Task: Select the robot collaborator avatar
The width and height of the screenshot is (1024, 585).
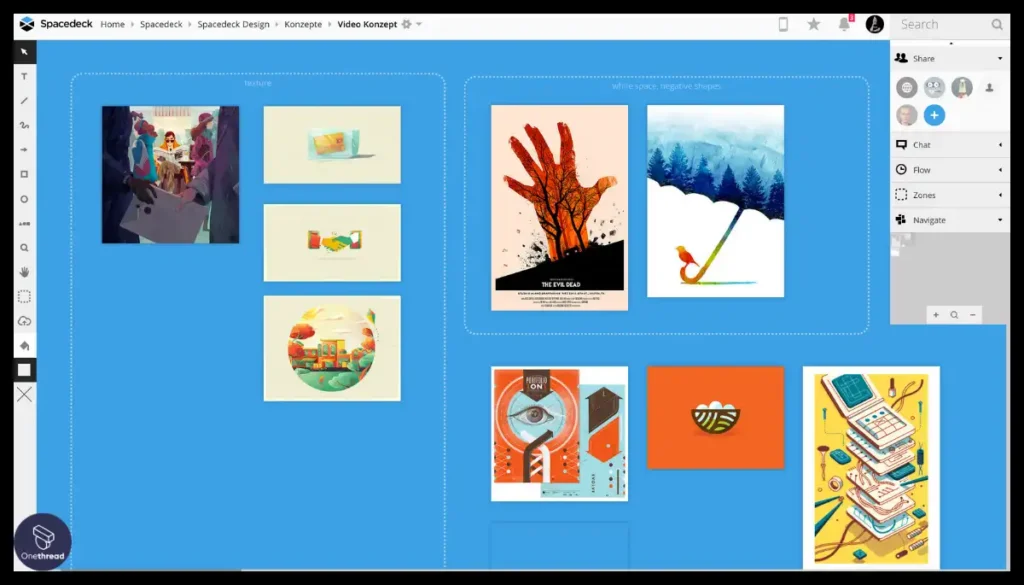Action: [x=935, y=87]
